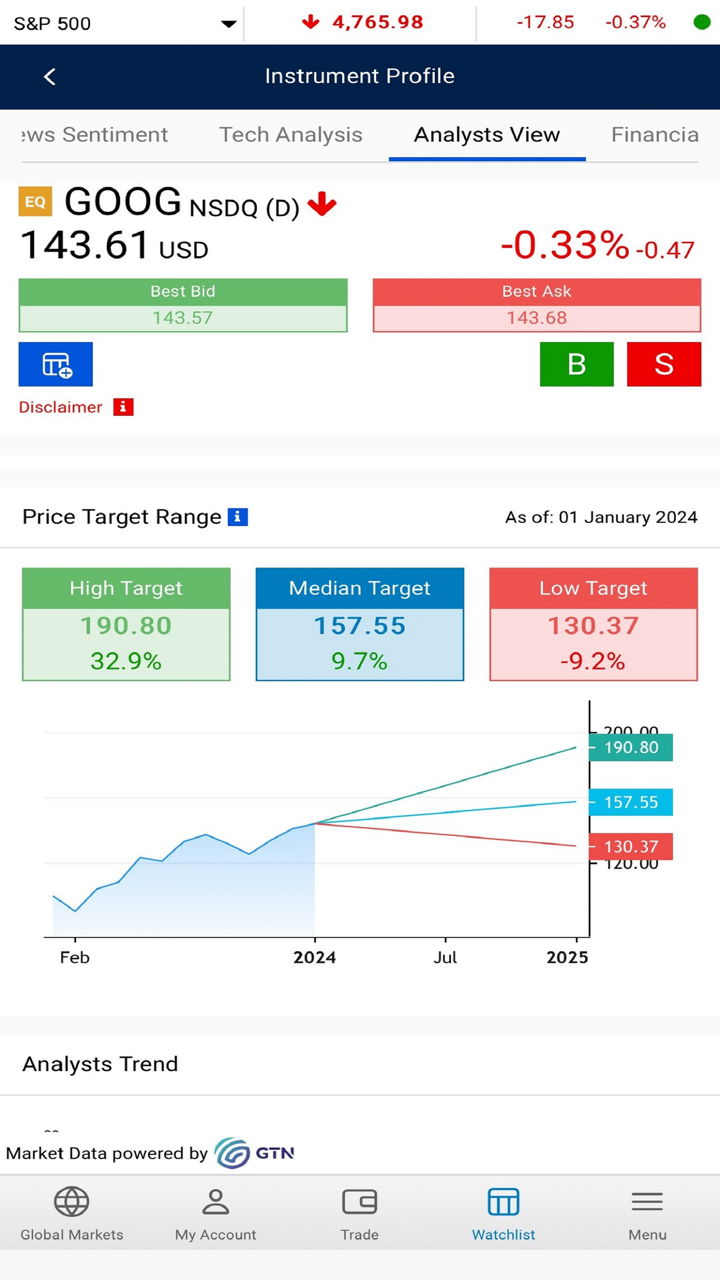Select the Analysts View tab
The width and height of the screenshot is (720, 1280).
(487, 135)
